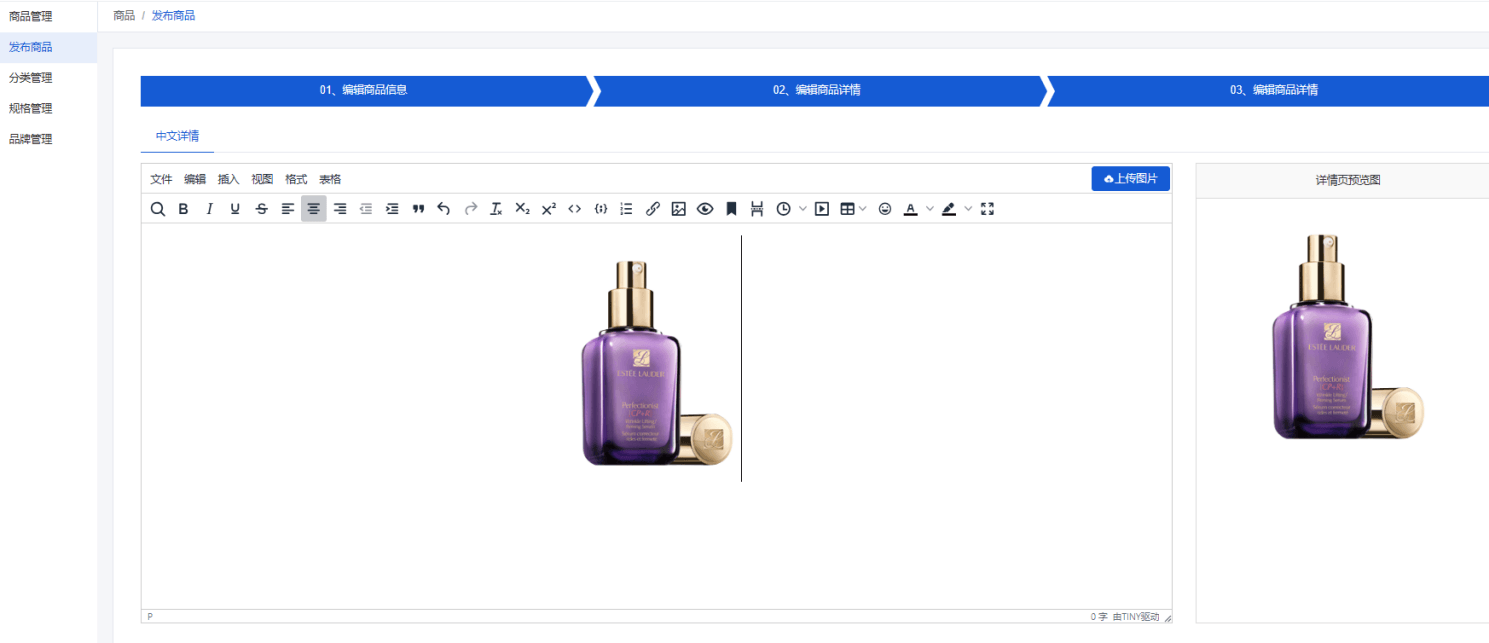1489x643 pixels.
Task: Insert a blockquote
Action: tap(419, 209)
